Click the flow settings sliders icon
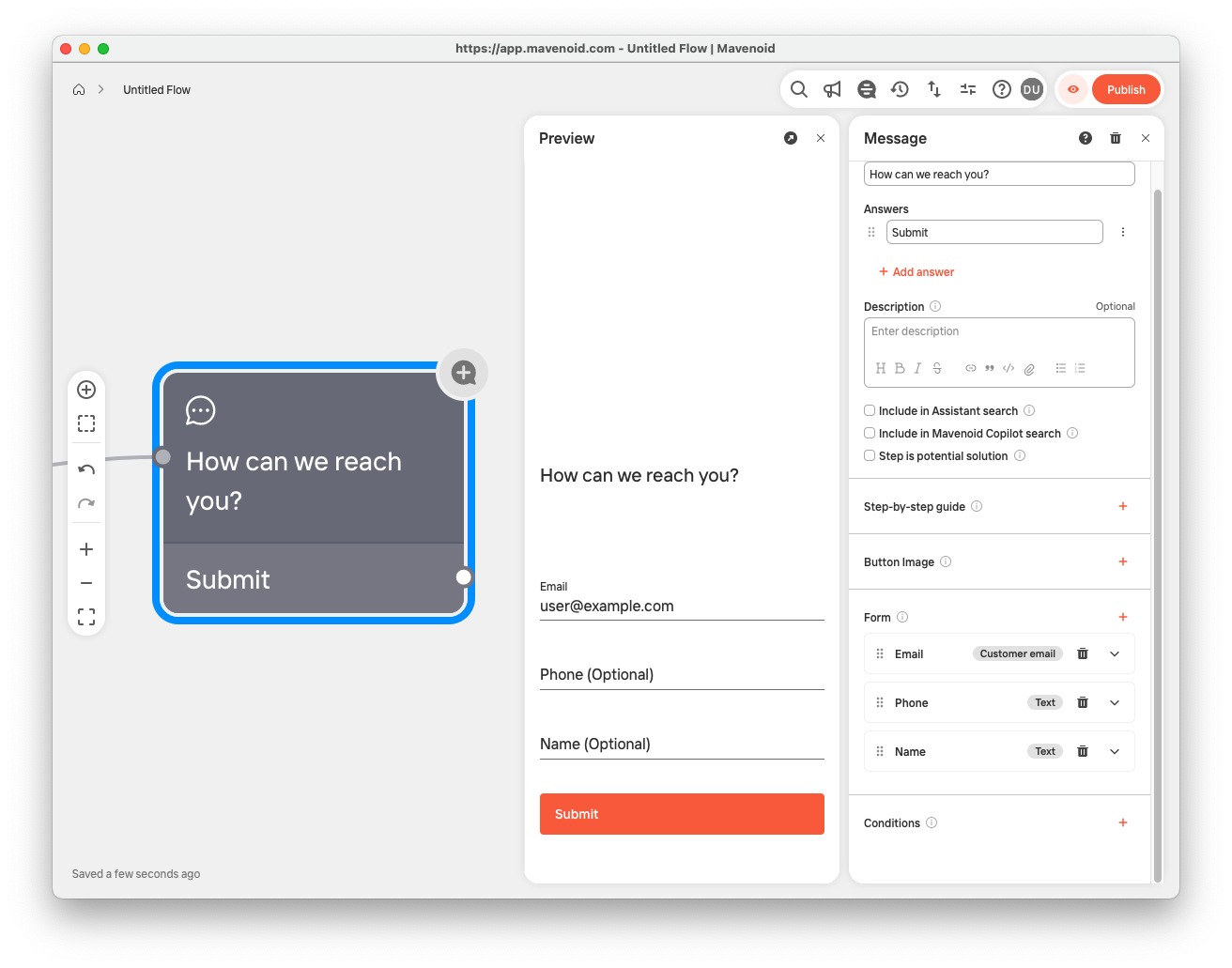The width and height of the screenshot is (1232, 968). click(968, 89)
